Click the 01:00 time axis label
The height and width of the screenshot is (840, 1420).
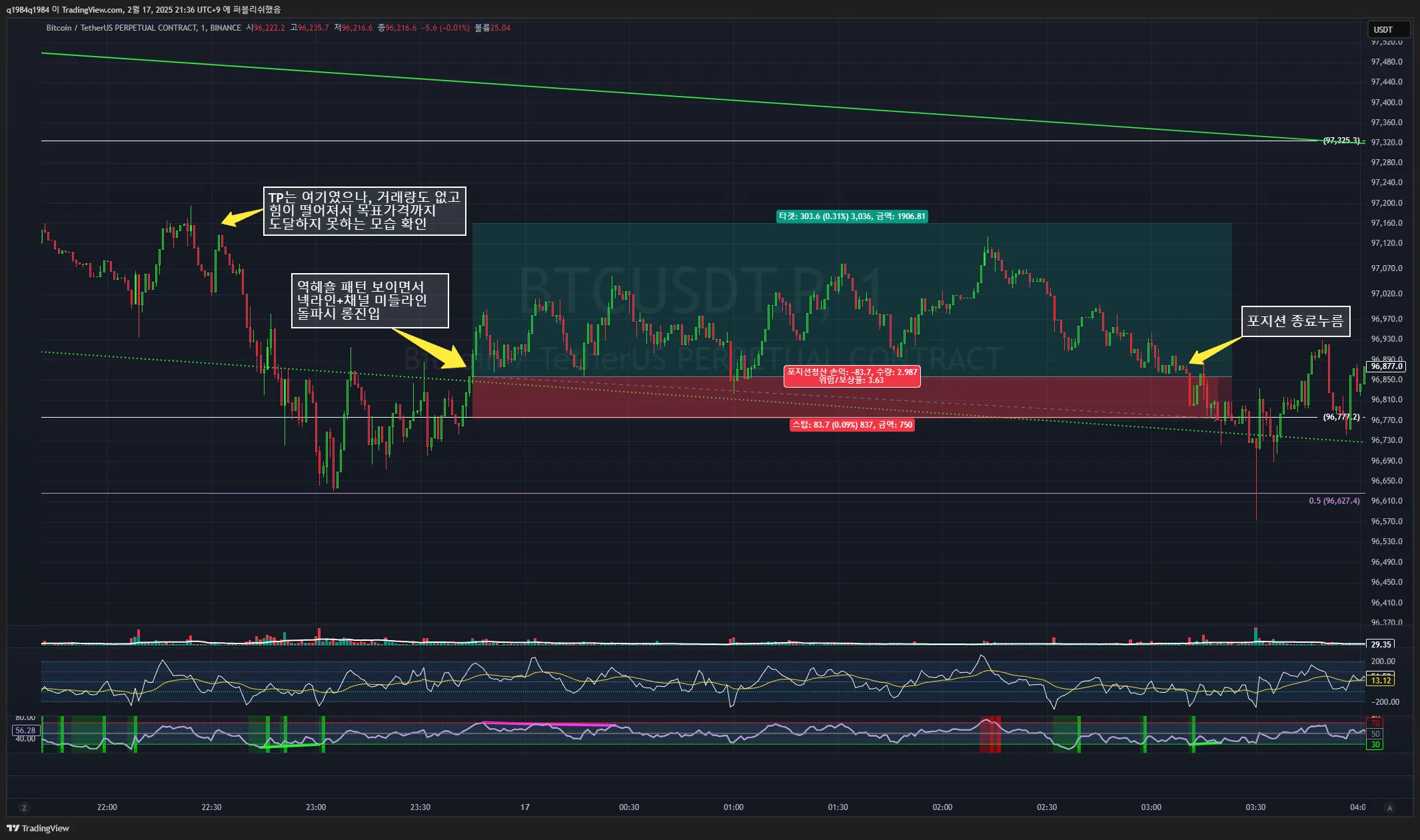pyautogui.click(x=734, y=807)
